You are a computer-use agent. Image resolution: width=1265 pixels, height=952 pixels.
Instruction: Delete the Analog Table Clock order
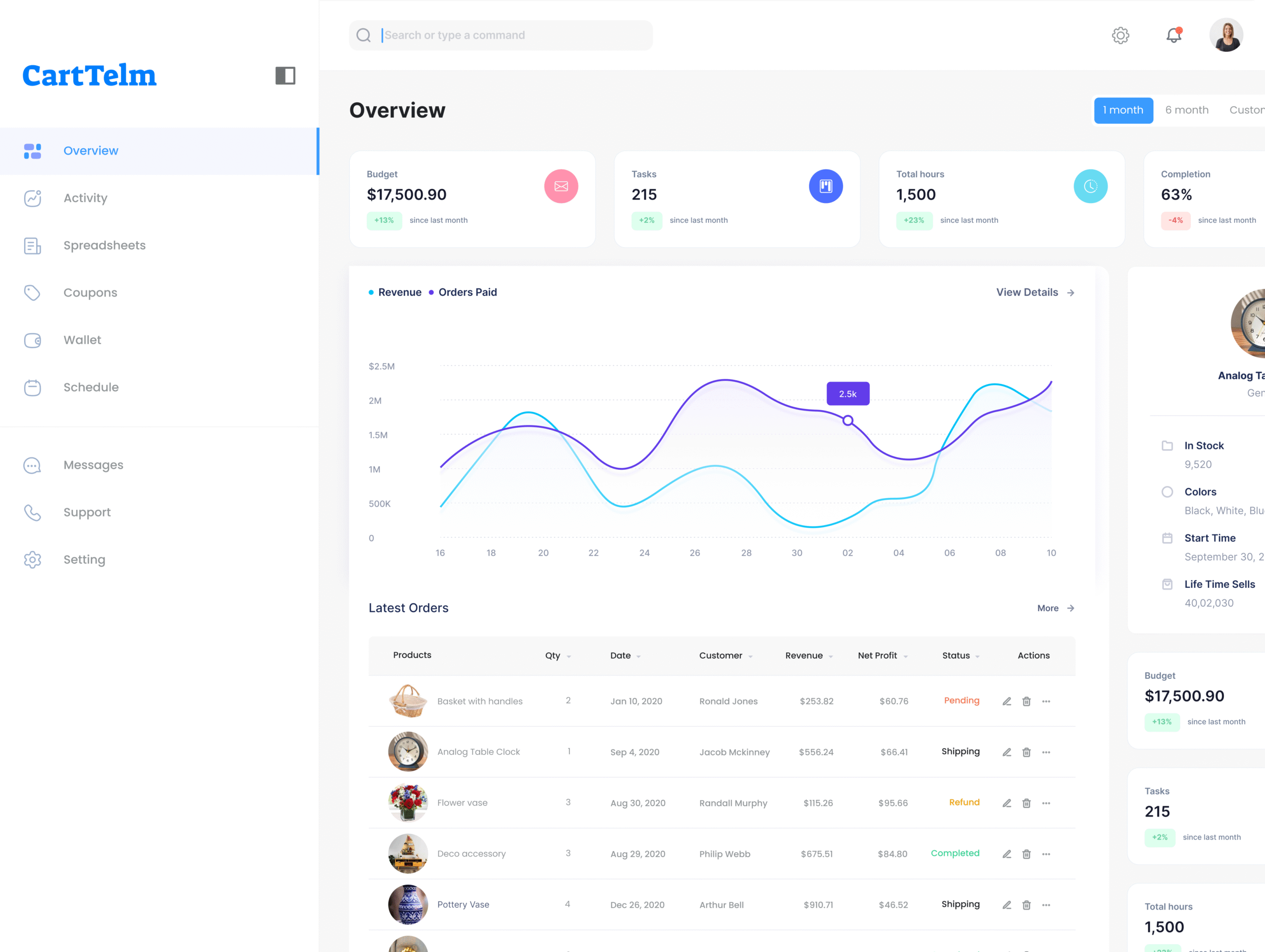point(1026,752)
